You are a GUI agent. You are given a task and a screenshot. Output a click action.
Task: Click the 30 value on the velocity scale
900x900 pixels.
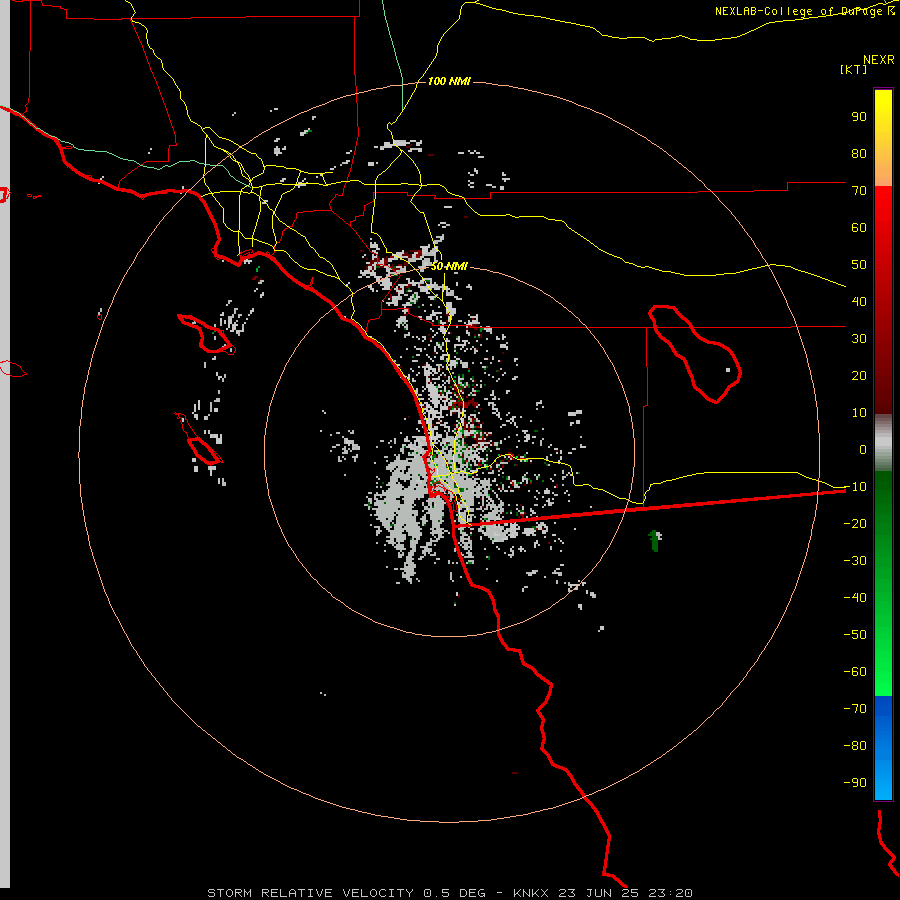(859, 339)
